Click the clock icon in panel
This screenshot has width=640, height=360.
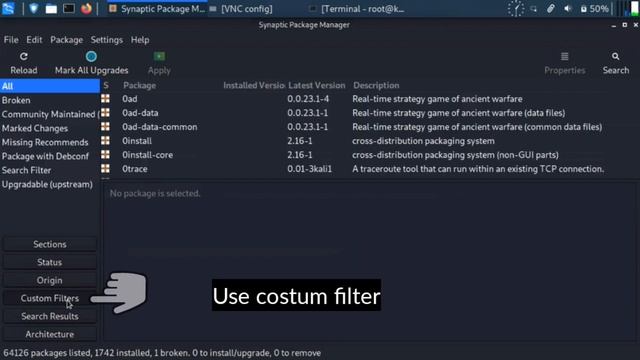(x=516, y=9)
